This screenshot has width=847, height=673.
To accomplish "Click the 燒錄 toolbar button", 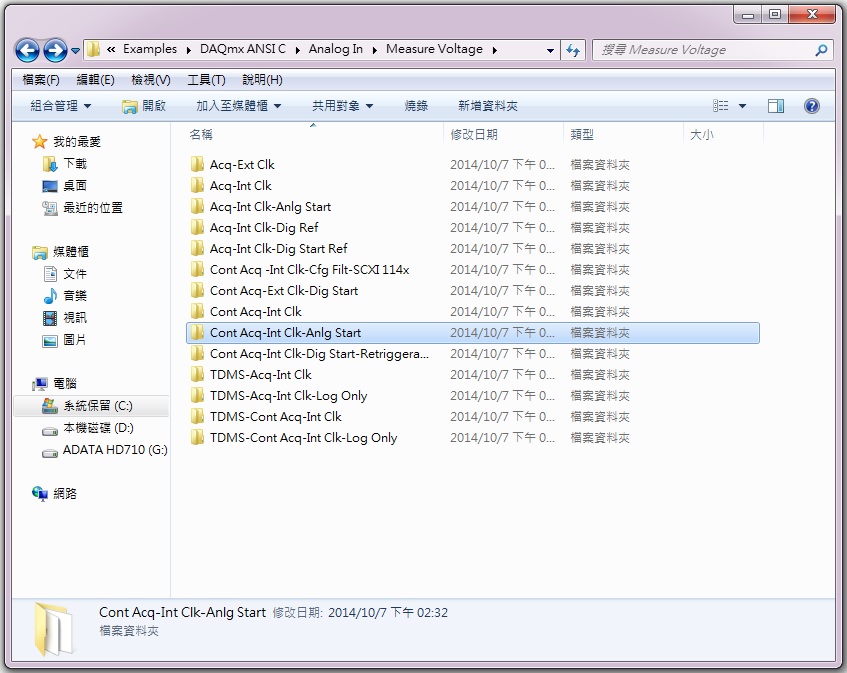I will (x=416, y=106).
